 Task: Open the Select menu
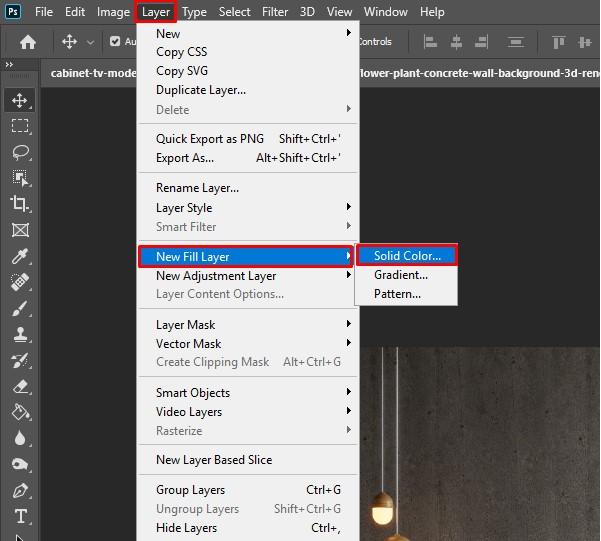click(x=235, y=12)
